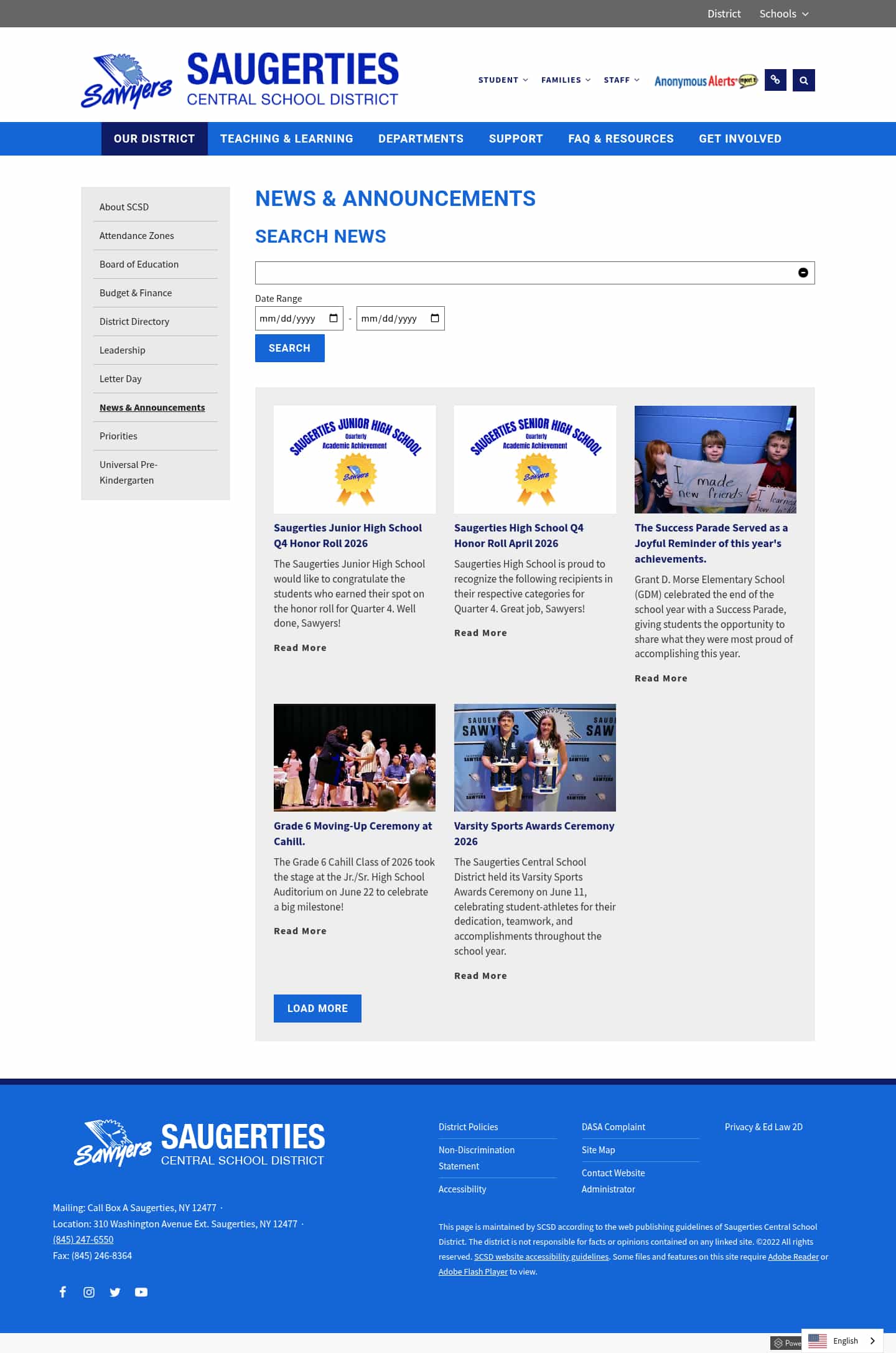Visit the district Facebook page icon
Viewport: 896px width, 1353px height.
coord(63,1292)
